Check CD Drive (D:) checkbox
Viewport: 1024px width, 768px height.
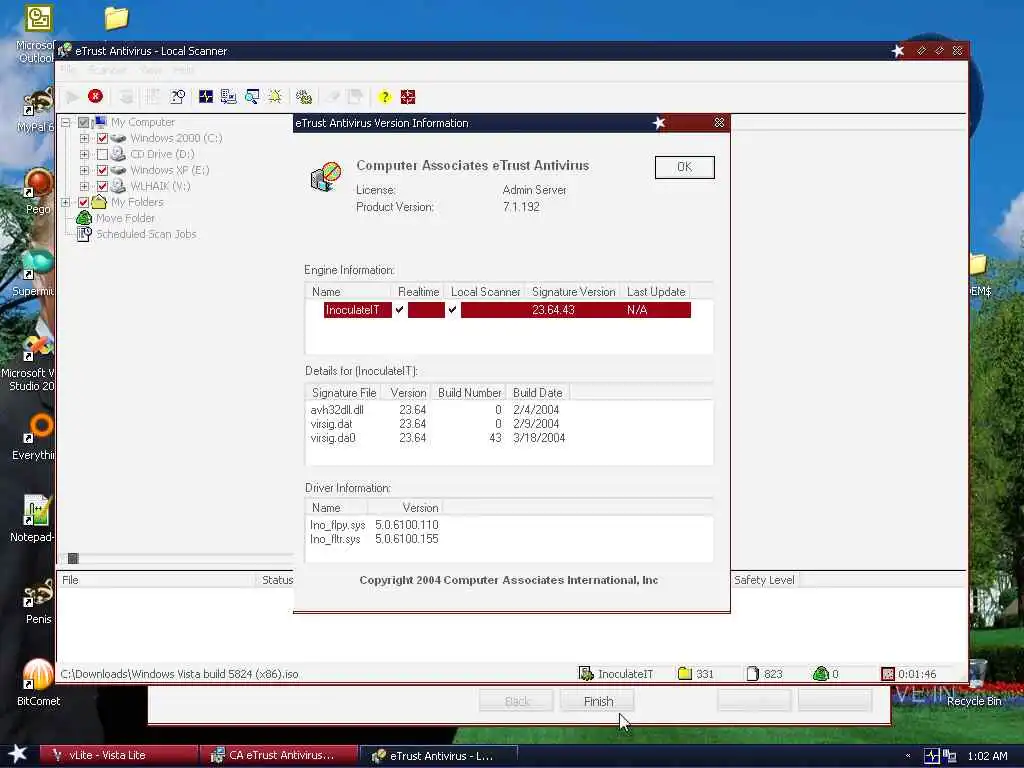102,154
